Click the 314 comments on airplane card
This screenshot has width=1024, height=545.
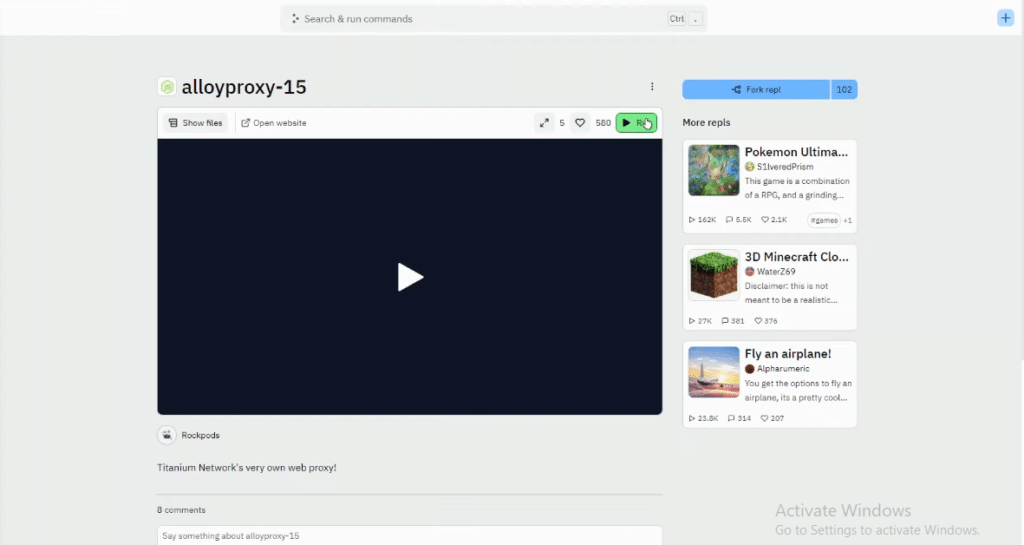coord(739,418)
